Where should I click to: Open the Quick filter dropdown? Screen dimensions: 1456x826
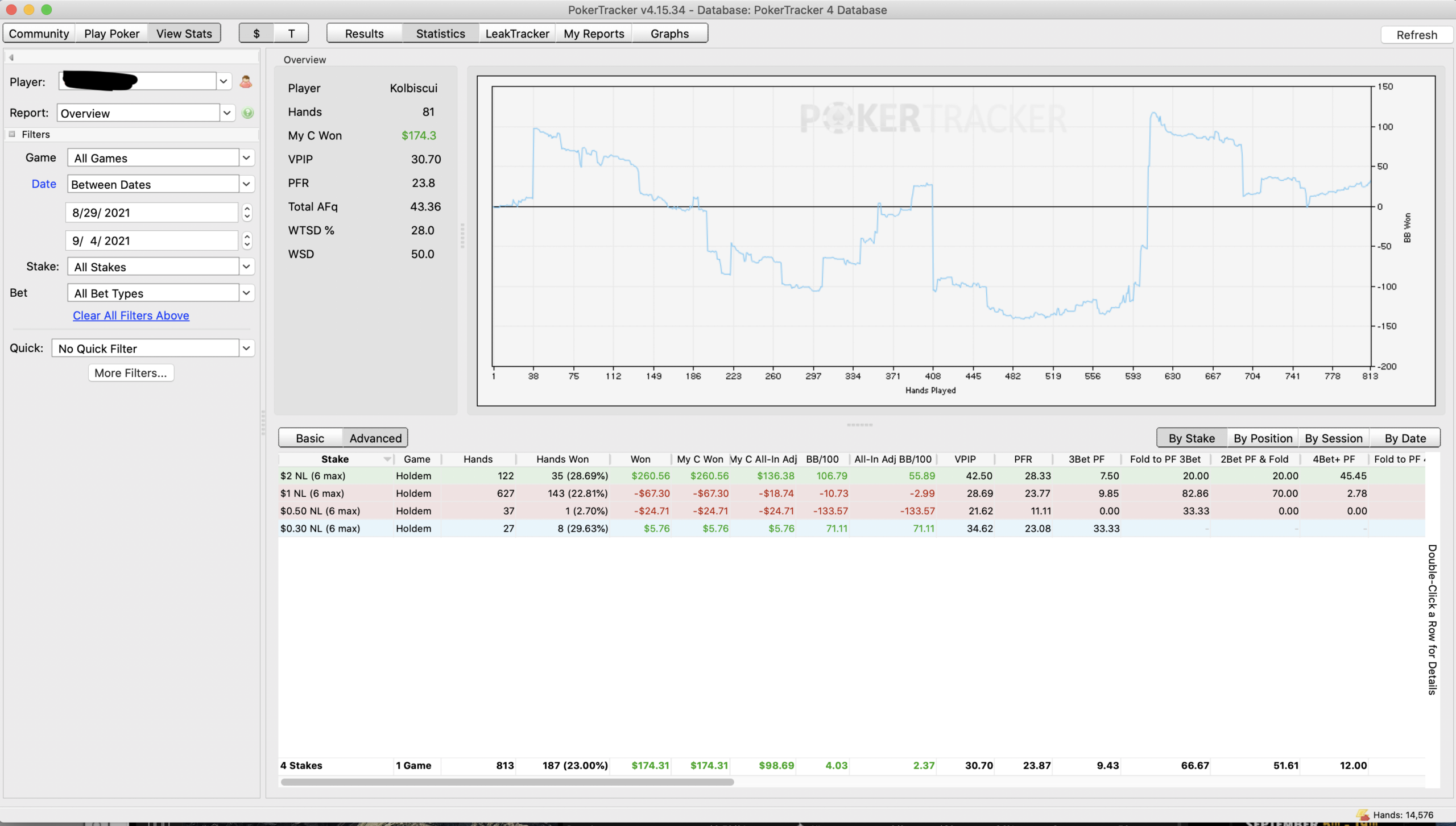pos(246,348)
